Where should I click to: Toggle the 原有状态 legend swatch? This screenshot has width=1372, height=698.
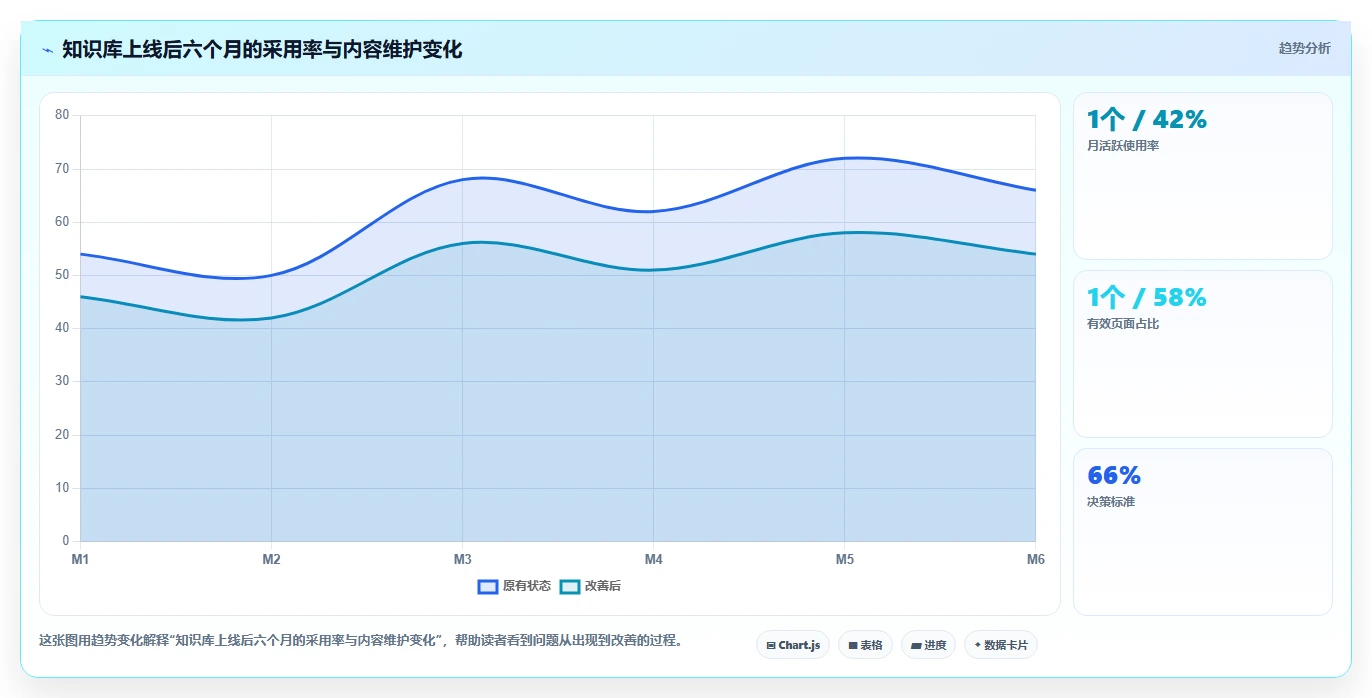pos(488,586)
